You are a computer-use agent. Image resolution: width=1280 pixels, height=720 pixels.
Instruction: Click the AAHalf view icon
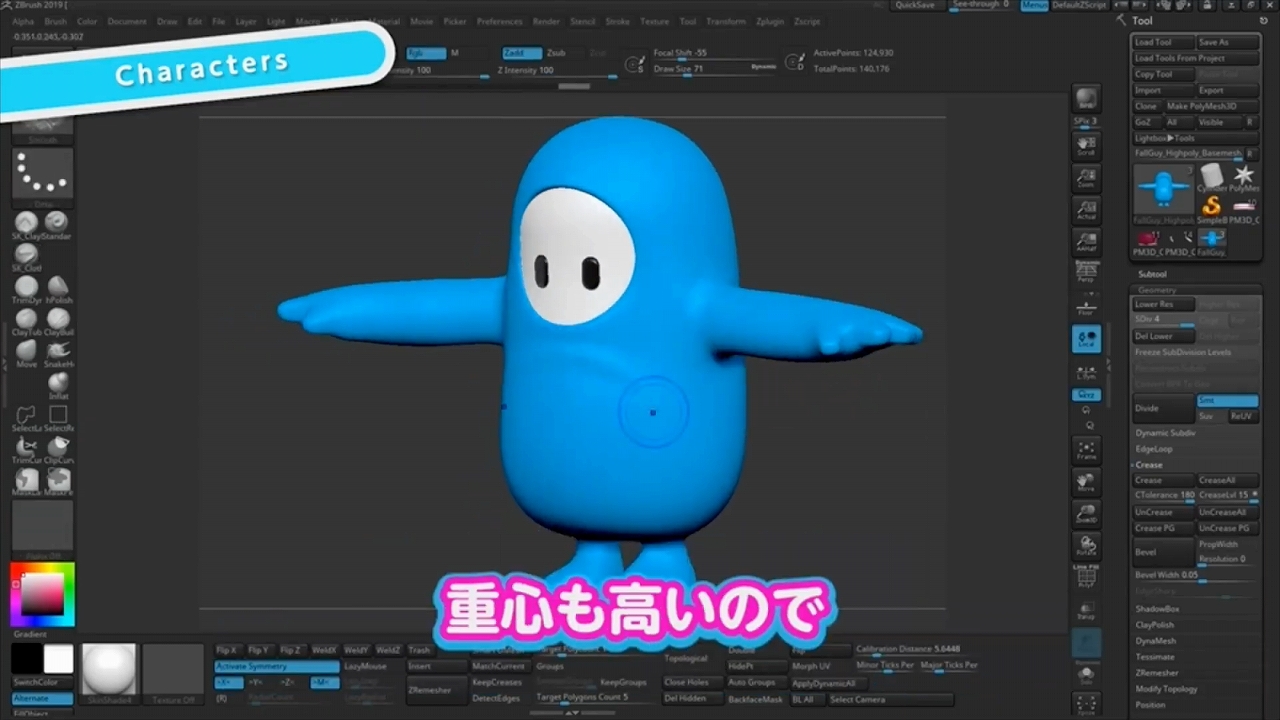(x=1086, y=241)
